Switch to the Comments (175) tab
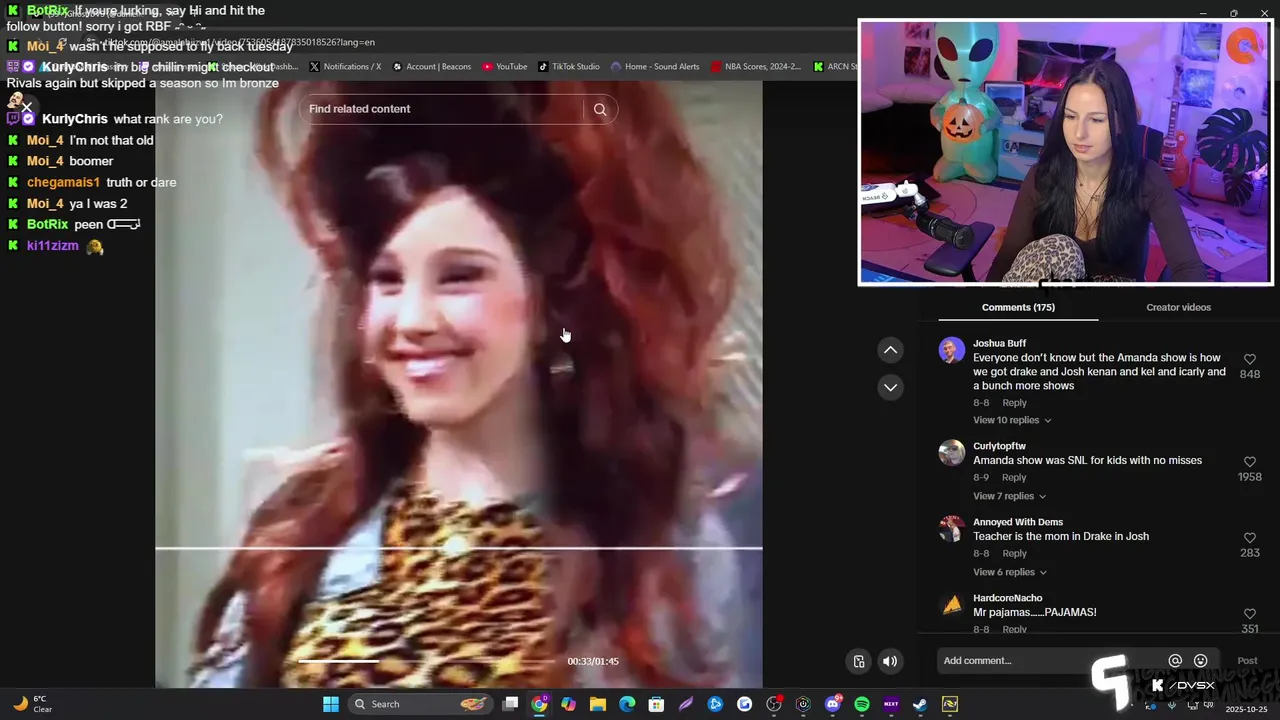This screenshot has width=1280, height=720. pyautogui.click(x=1018, y=307)
